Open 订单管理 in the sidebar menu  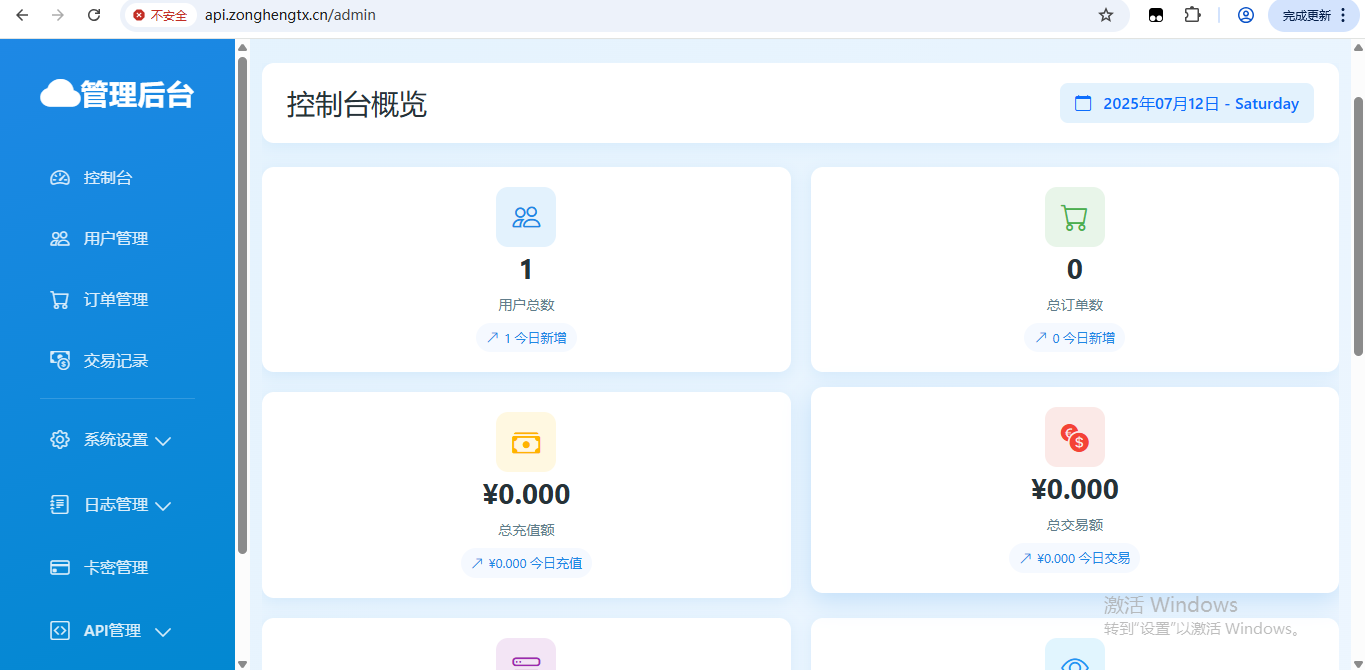tap(117, 300)
